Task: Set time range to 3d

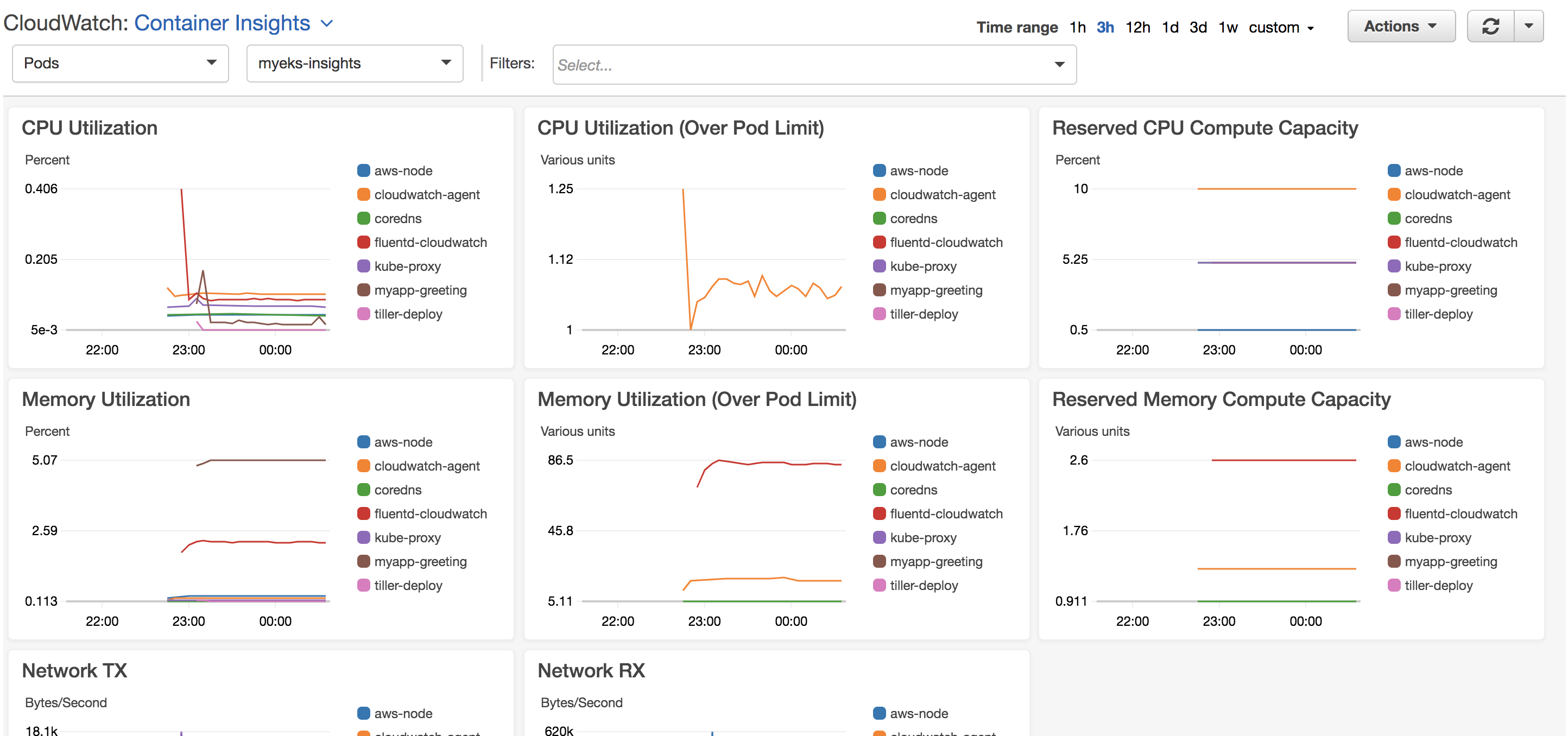Action: pyautogui.click(x=1198, y=27)
